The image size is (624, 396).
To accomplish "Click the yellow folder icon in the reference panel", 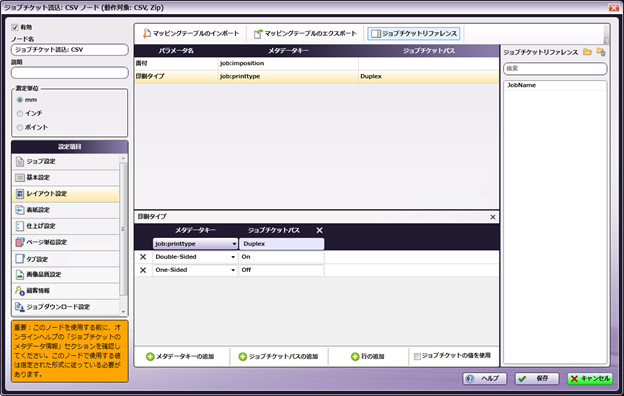I will click(587, 52).
